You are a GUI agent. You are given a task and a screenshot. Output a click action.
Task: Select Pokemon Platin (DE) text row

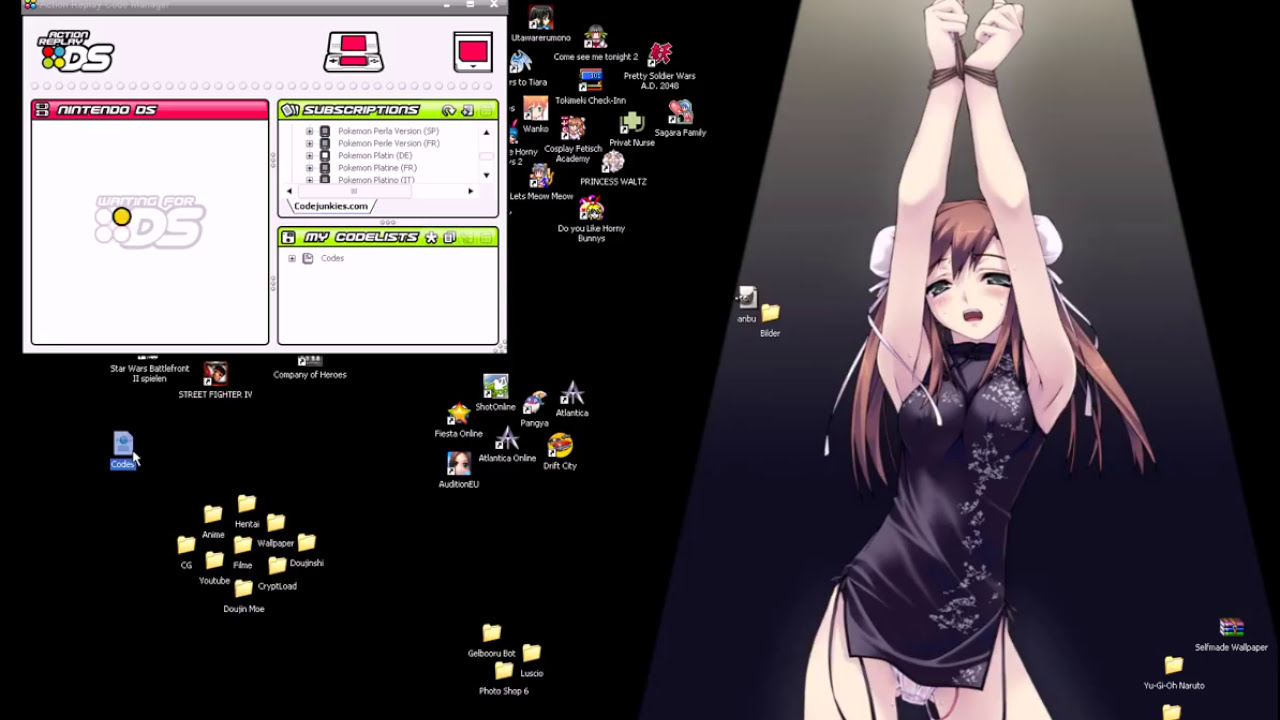(x=375, y=156)
